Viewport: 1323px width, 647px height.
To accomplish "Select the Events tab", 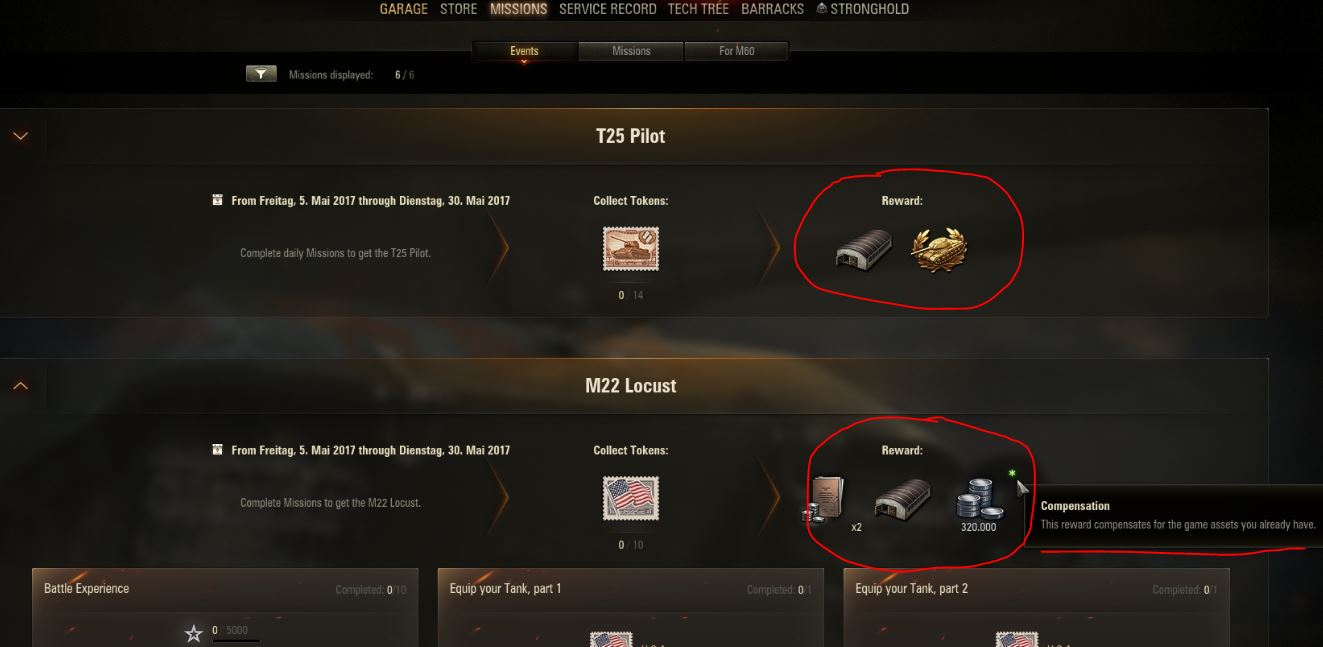I will click(524, 51).
